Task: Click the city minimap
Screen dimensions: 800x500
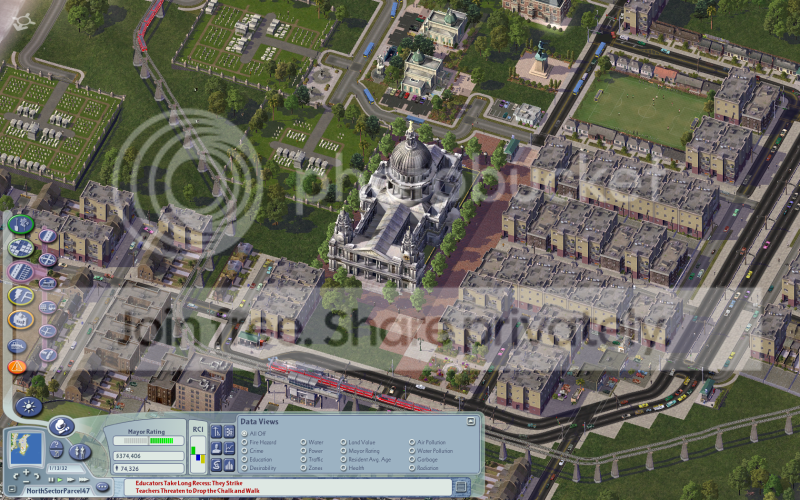Action: 26,448
